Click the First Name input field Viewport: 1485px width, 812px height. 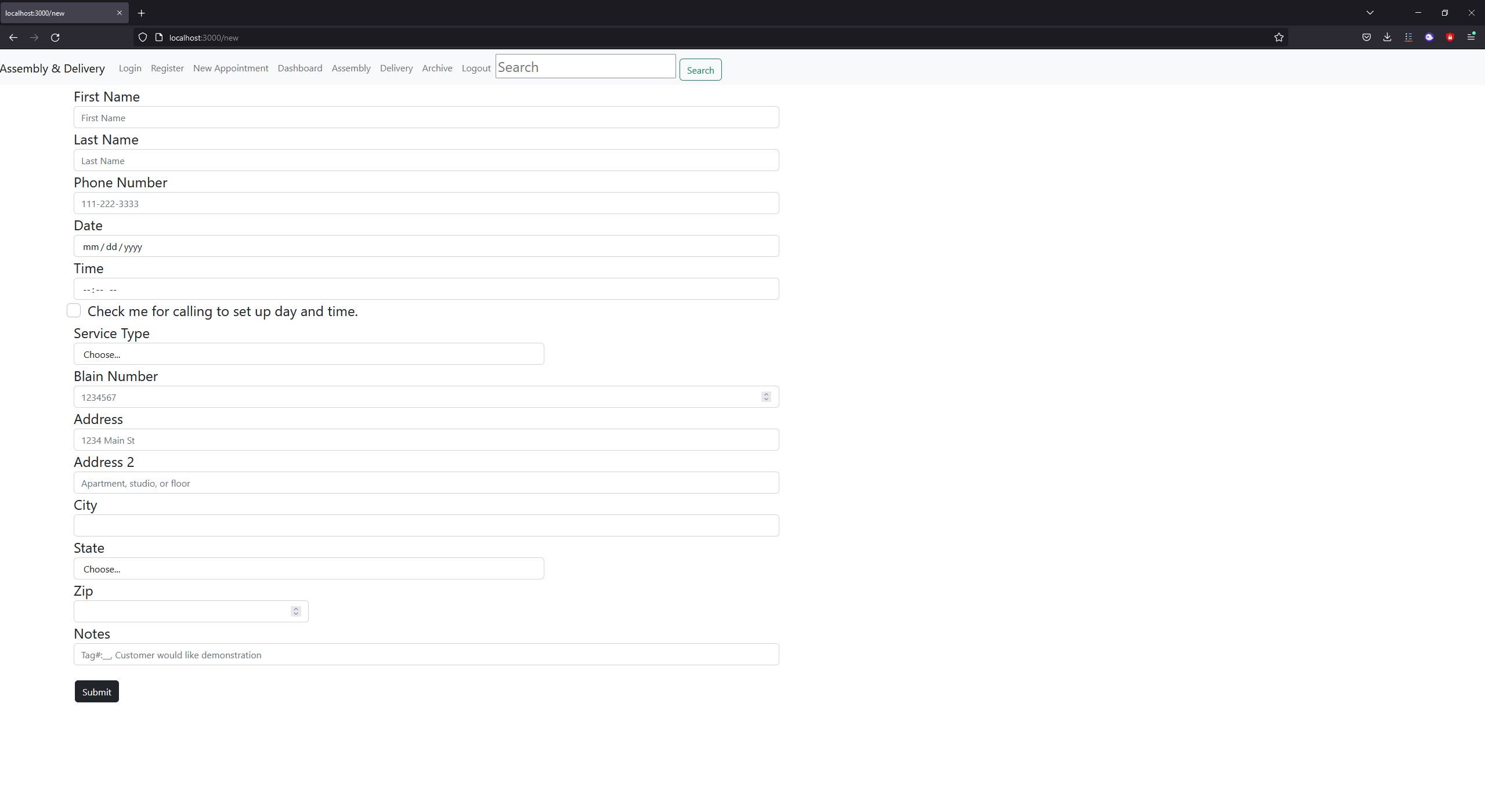coord(426,117)
